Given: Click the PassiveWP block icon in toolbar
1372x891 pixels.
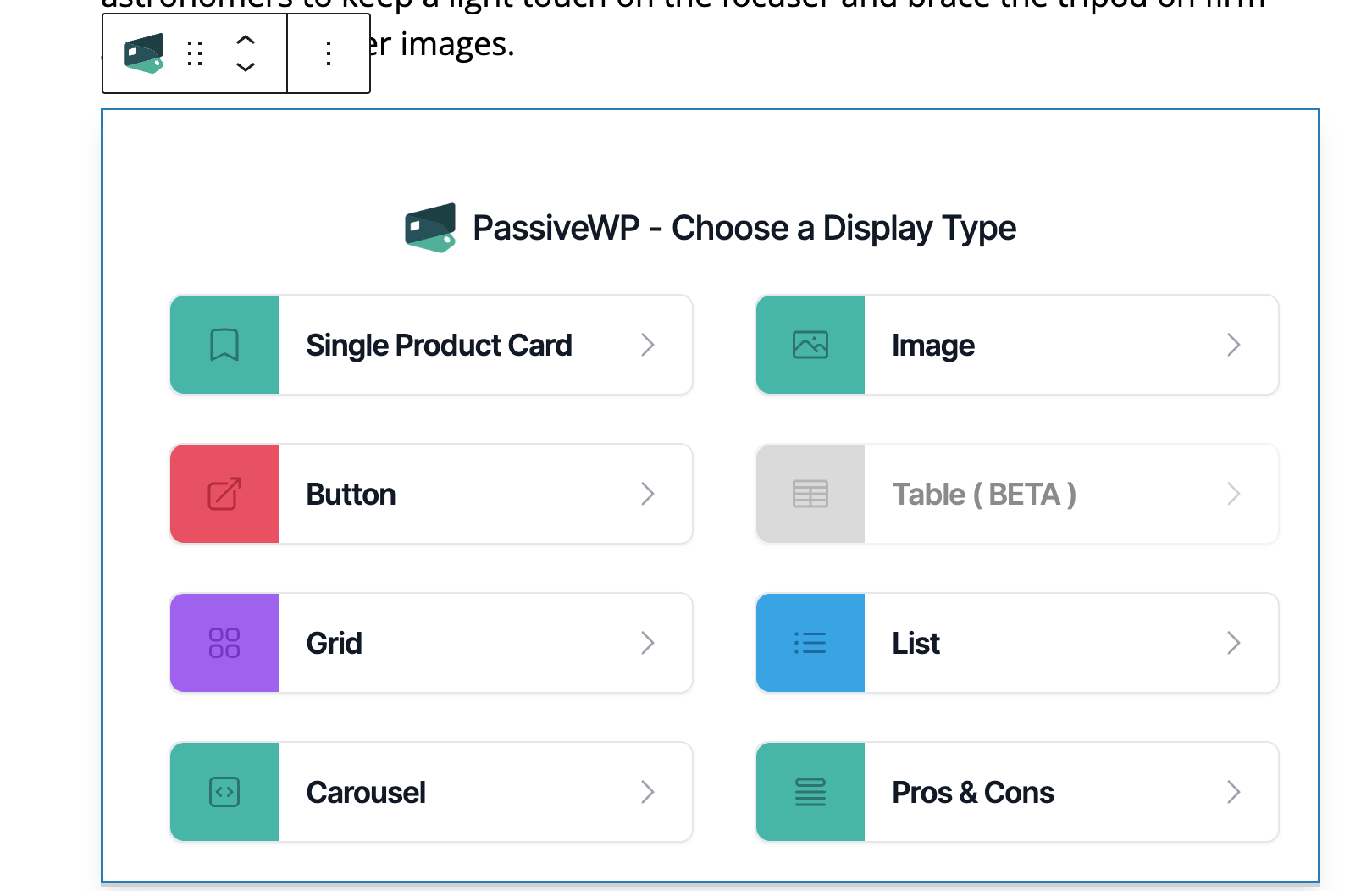Looking at the screenshot, I should coord(144,53).
